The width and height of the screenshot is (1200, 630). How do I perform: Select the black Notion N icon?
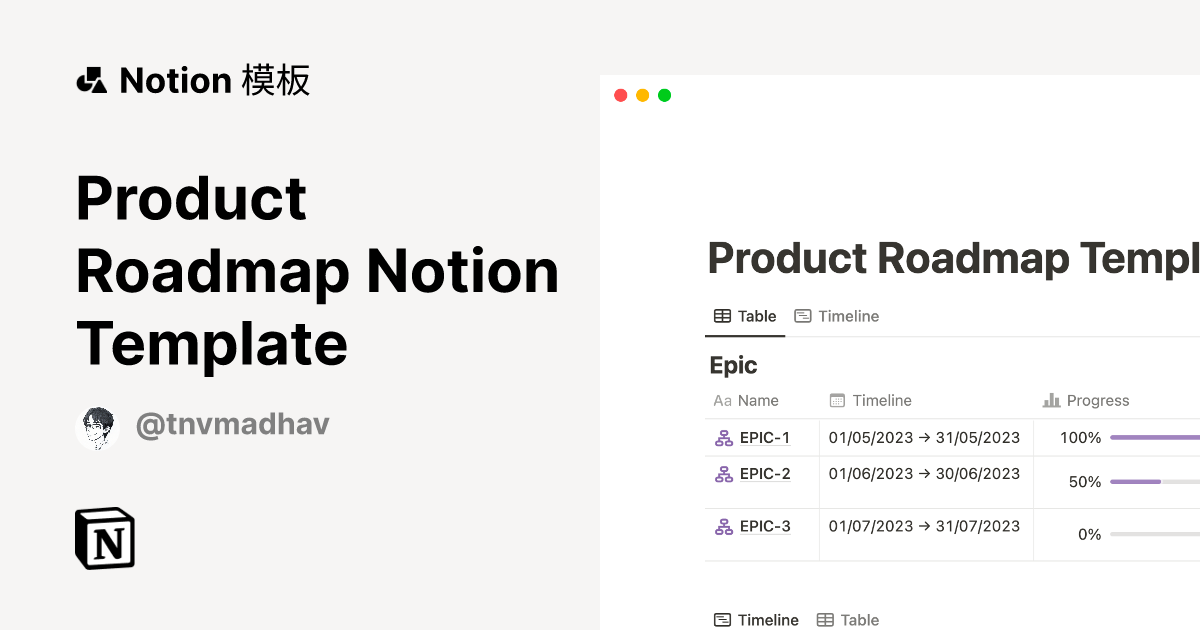tap(103, 538)
